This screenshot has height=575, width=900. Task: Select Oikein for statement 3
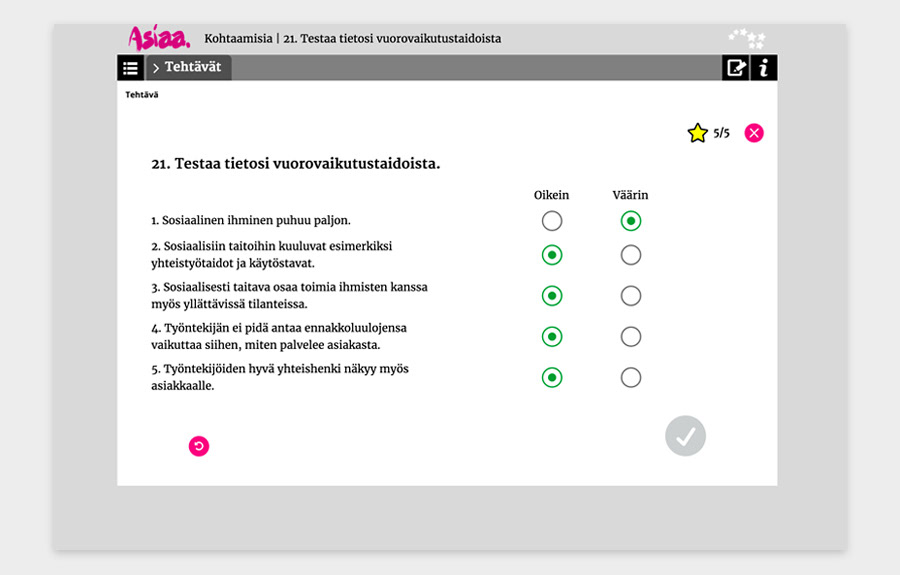tap(551, 296)
